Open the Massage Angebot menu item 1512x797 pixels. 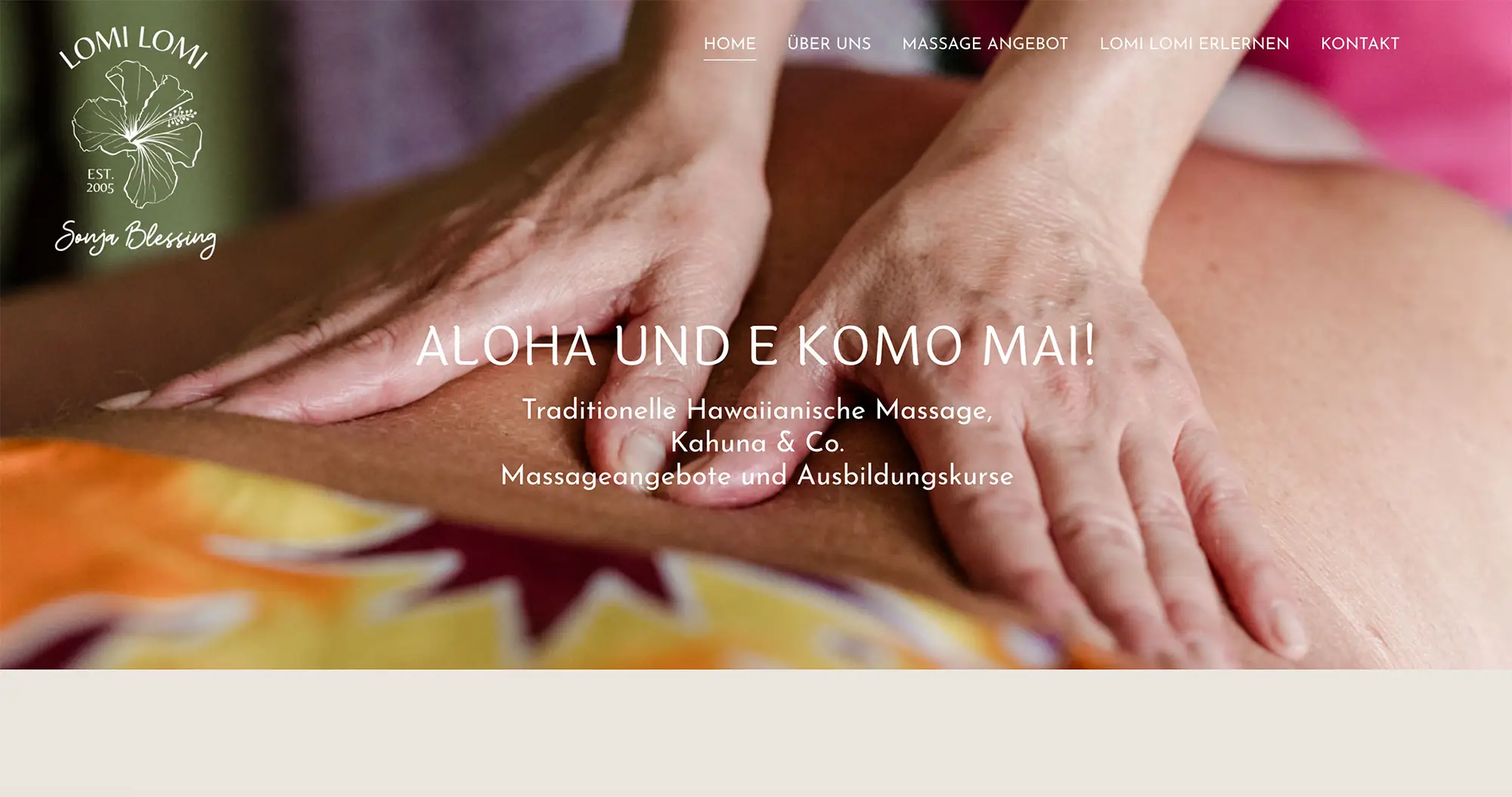pos(985,44)
